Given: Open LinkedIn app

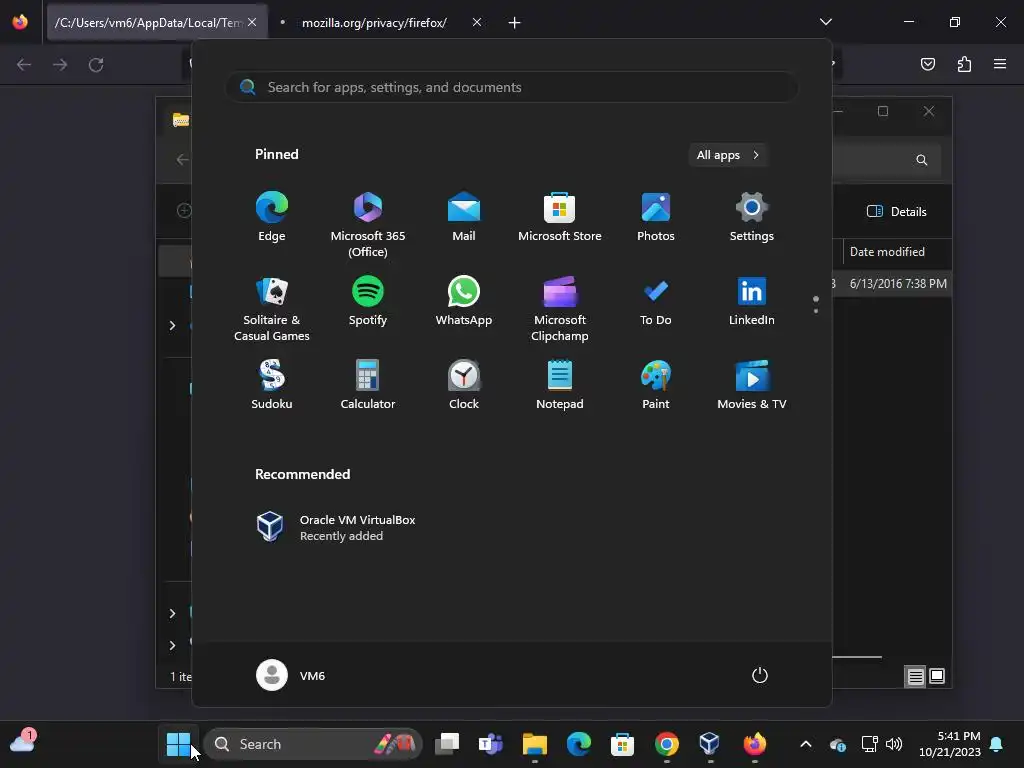Looking at the screenshot, I should coord(752,300).
